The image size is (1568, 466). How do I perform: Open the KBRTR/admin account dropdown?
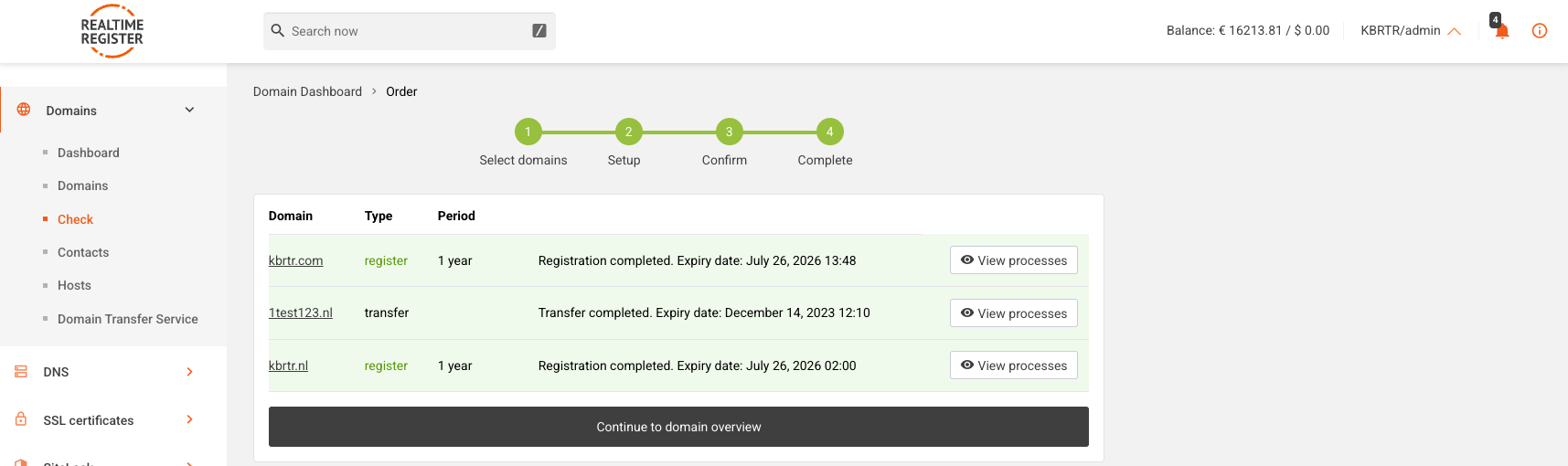tap(1411, 31)
